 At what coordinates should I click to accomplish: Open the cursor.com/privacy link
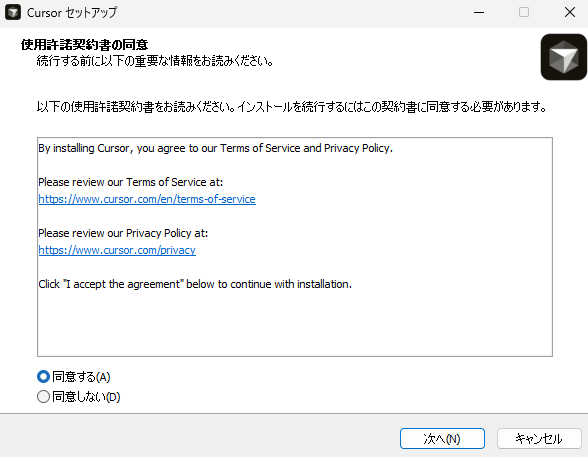tap(117, 250)
